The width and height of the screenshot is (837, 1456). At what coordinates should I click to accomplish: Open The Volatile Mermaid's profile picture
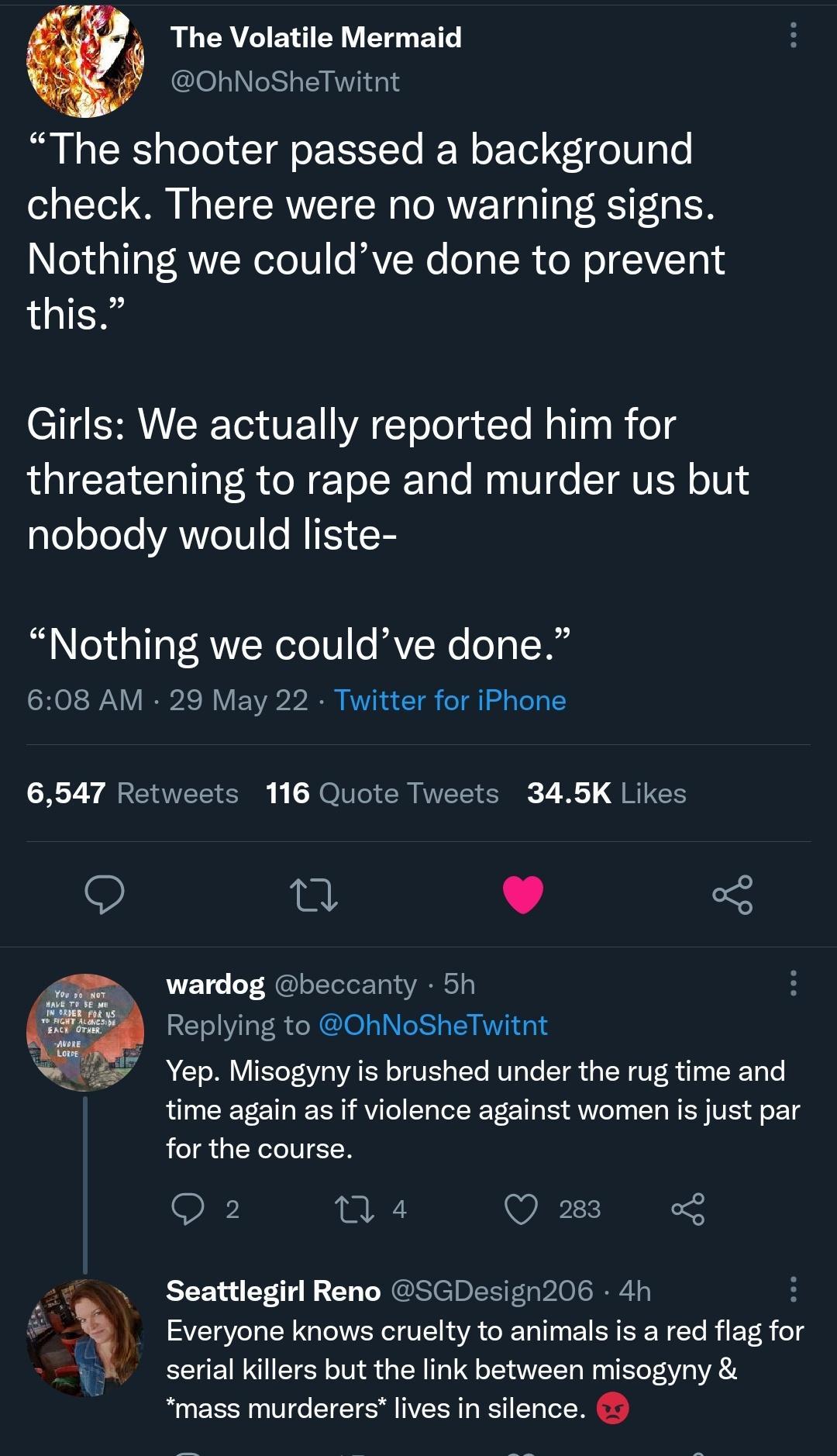[85, 62]
